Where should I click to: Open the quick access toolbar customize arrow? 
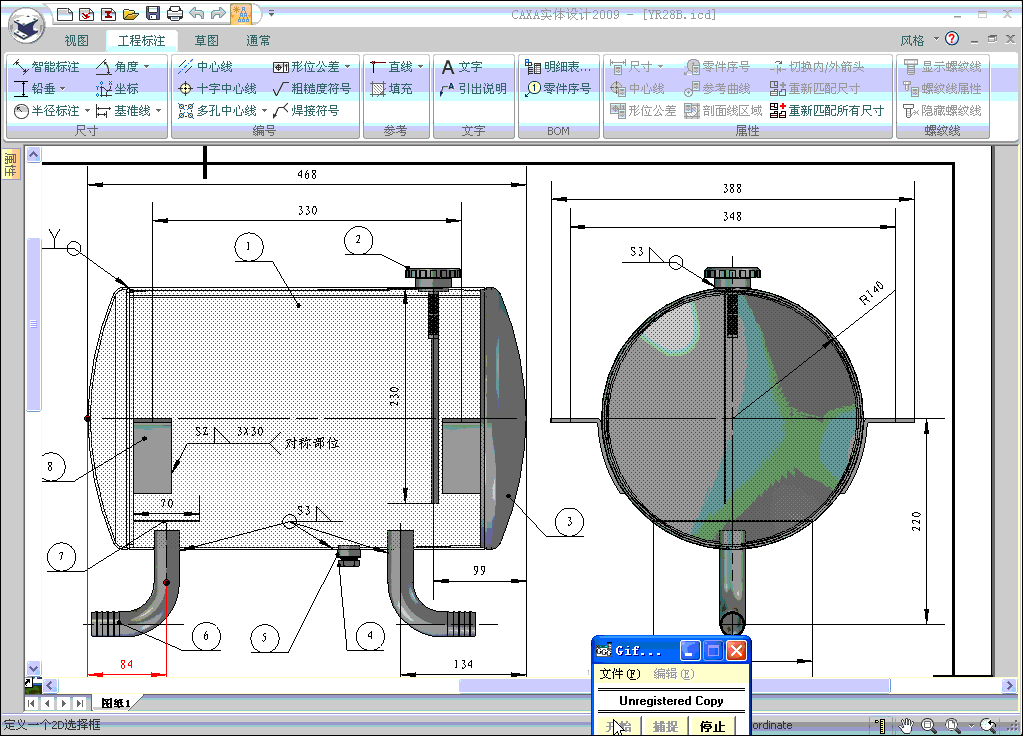(271, 12)
